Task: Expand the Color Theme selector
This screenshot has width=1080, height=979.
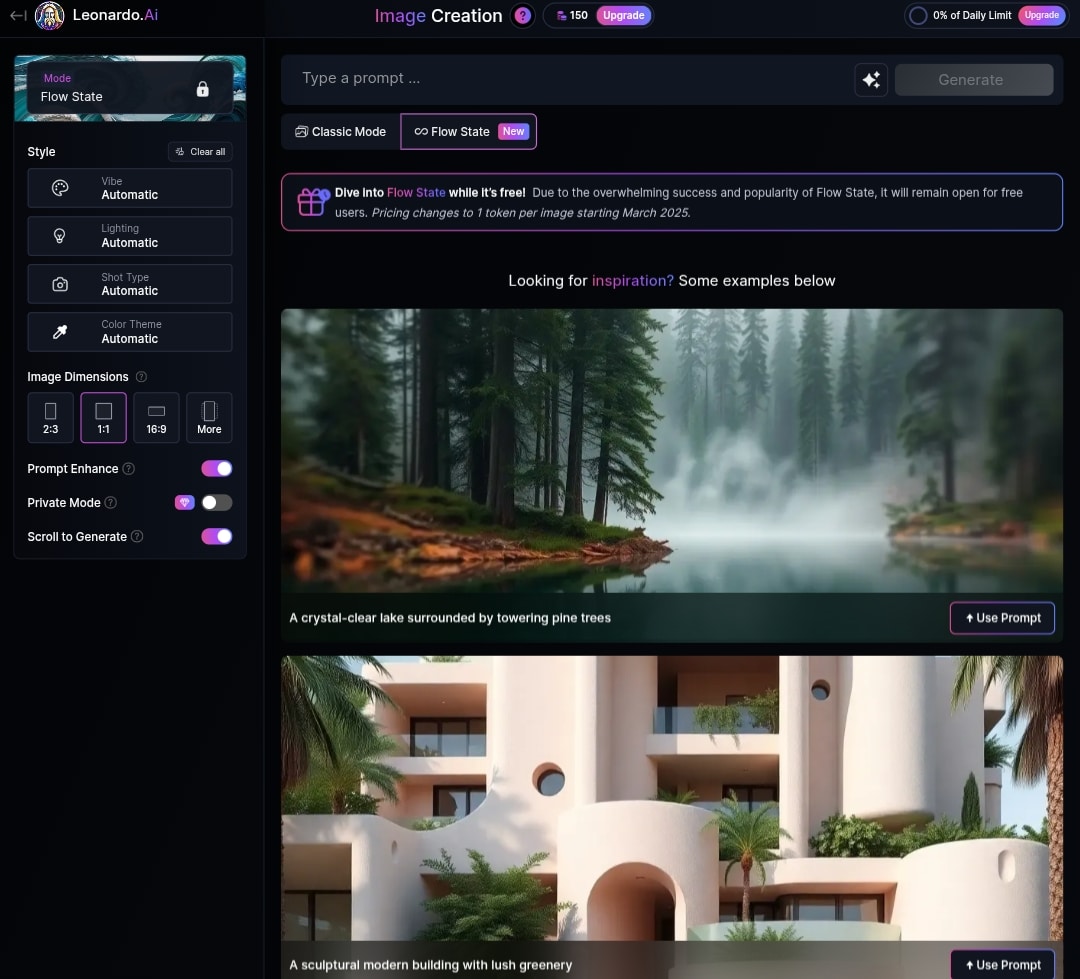Action: [x=129, y=331]
